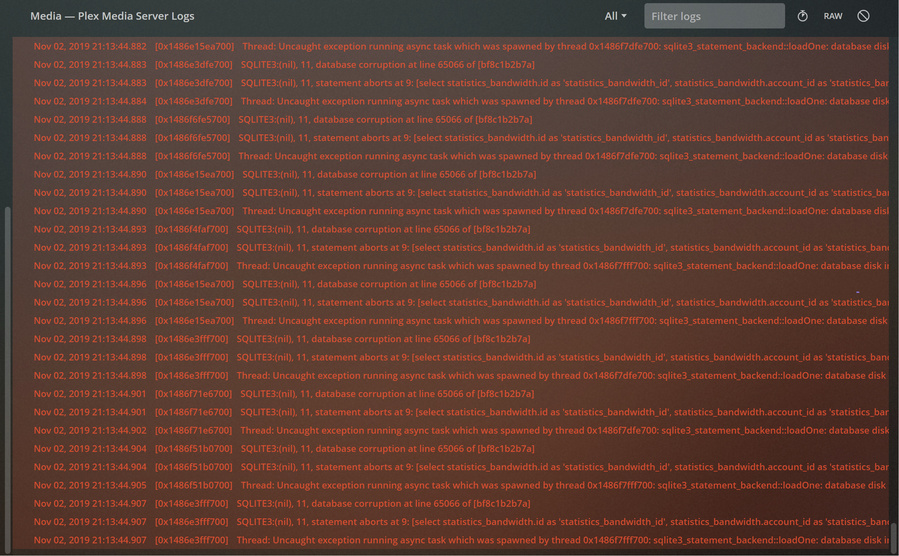Select the 21:13:44.882 Uncaught exception log row
899x556 pixels.
pyautogui.click(x=451, y=46)
